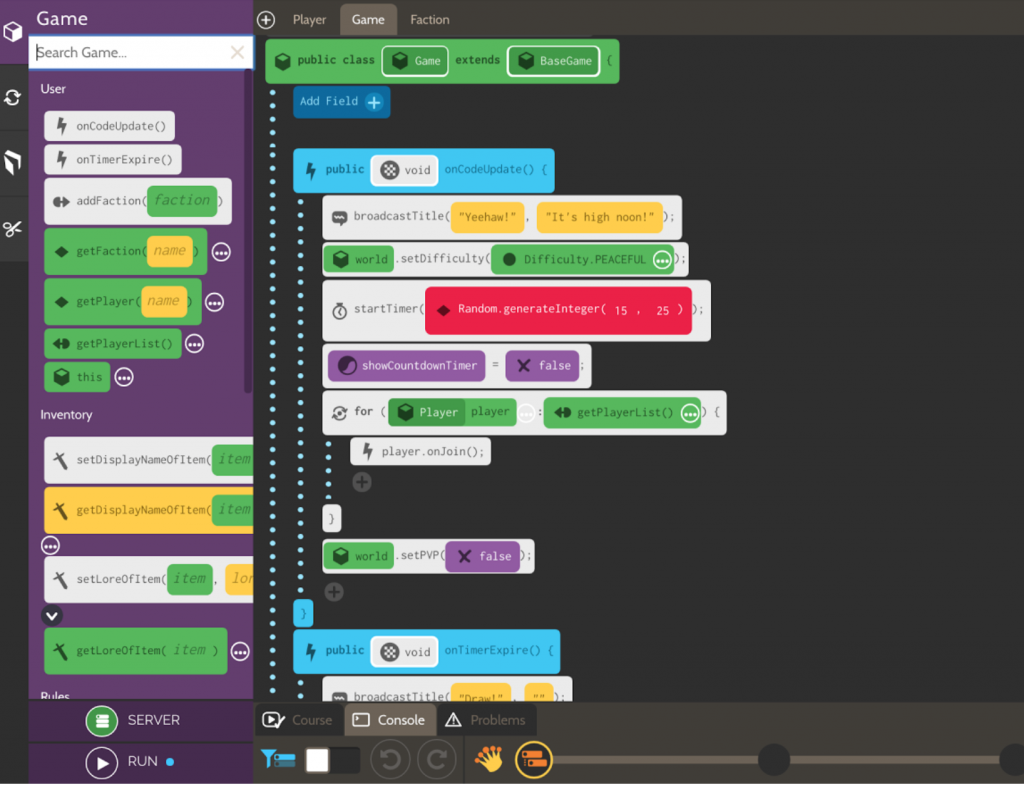Image resolution: width=1024 pixels, height=785 pixels.
Task: Click the orange blocks view icon
Action: 534,760
